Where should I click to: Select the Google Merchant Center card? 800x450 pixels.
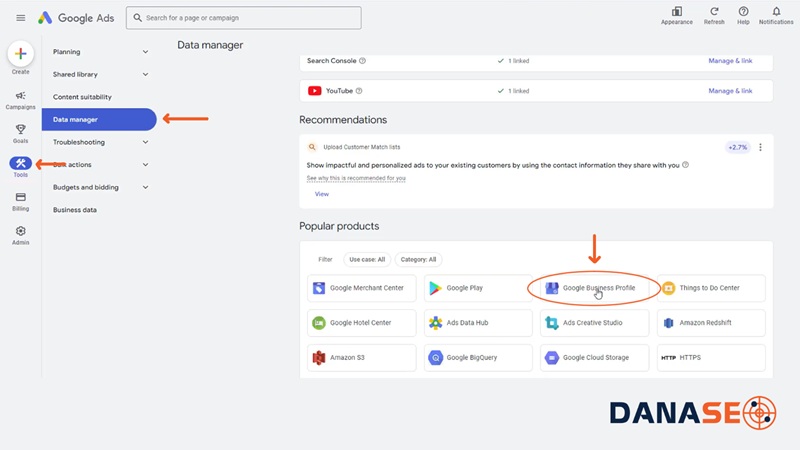click(x=361, y=288)
